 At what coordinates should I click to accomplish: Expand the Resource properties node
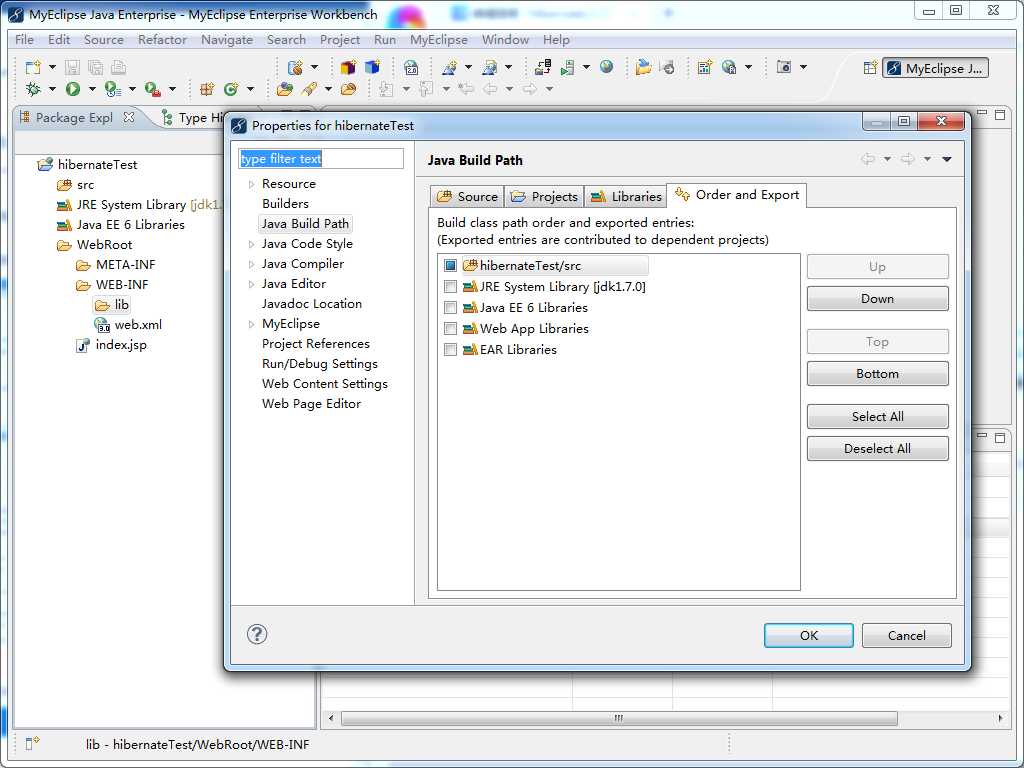pyautogui.click(x=251, y=184)
